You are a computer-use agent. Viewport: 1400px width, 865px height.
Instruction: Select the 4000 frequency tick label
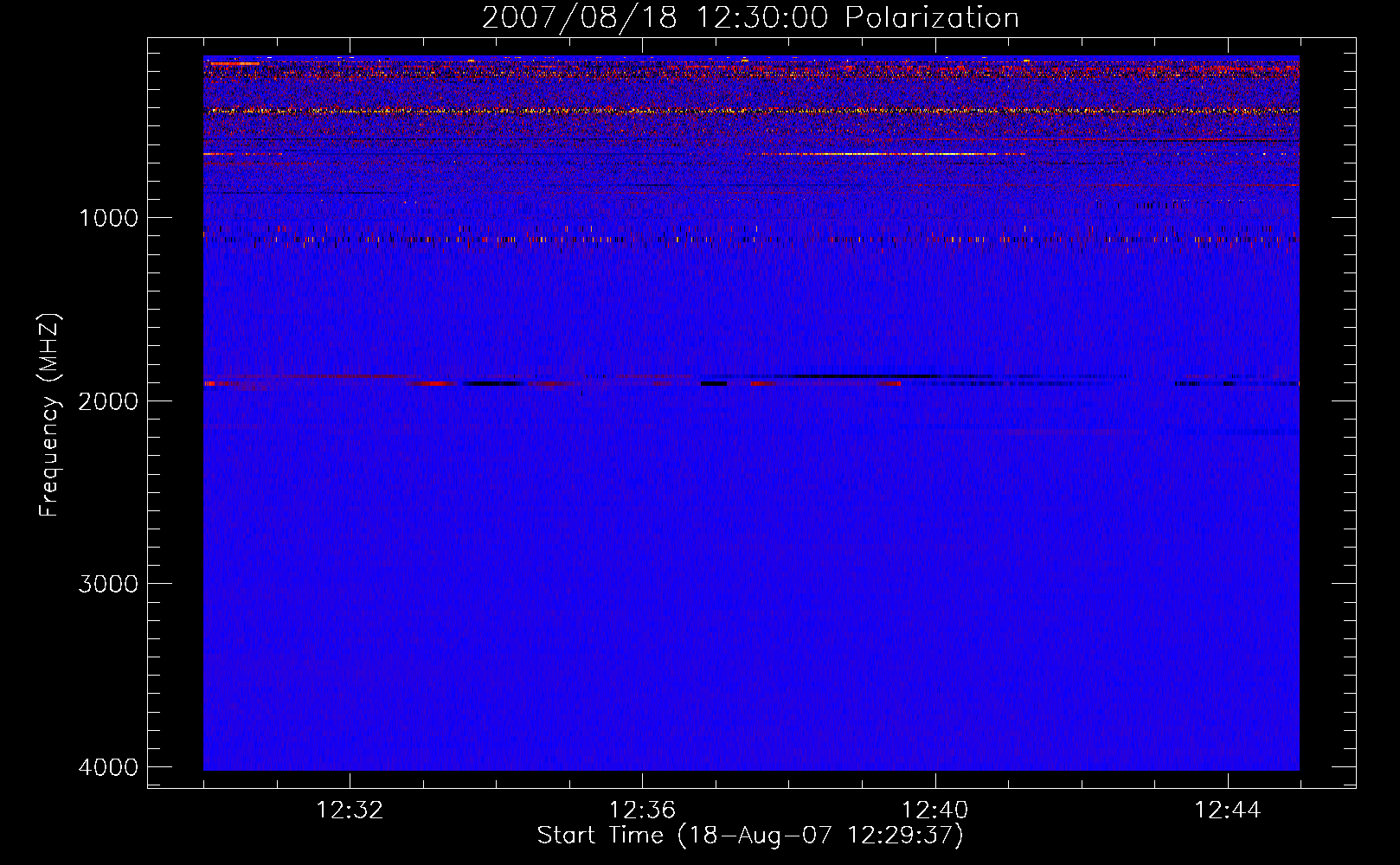108,767
